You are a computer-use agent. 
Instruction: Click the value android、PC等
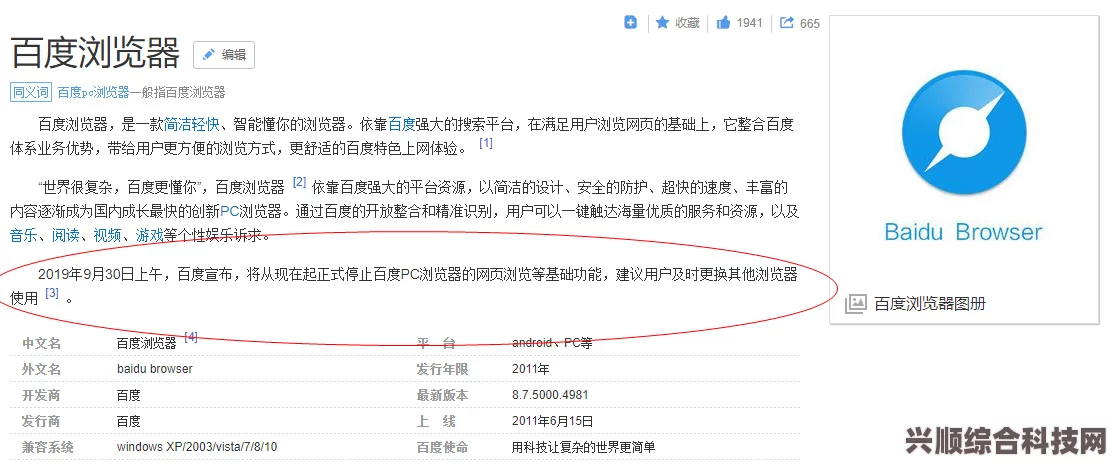tap(552, 344)
